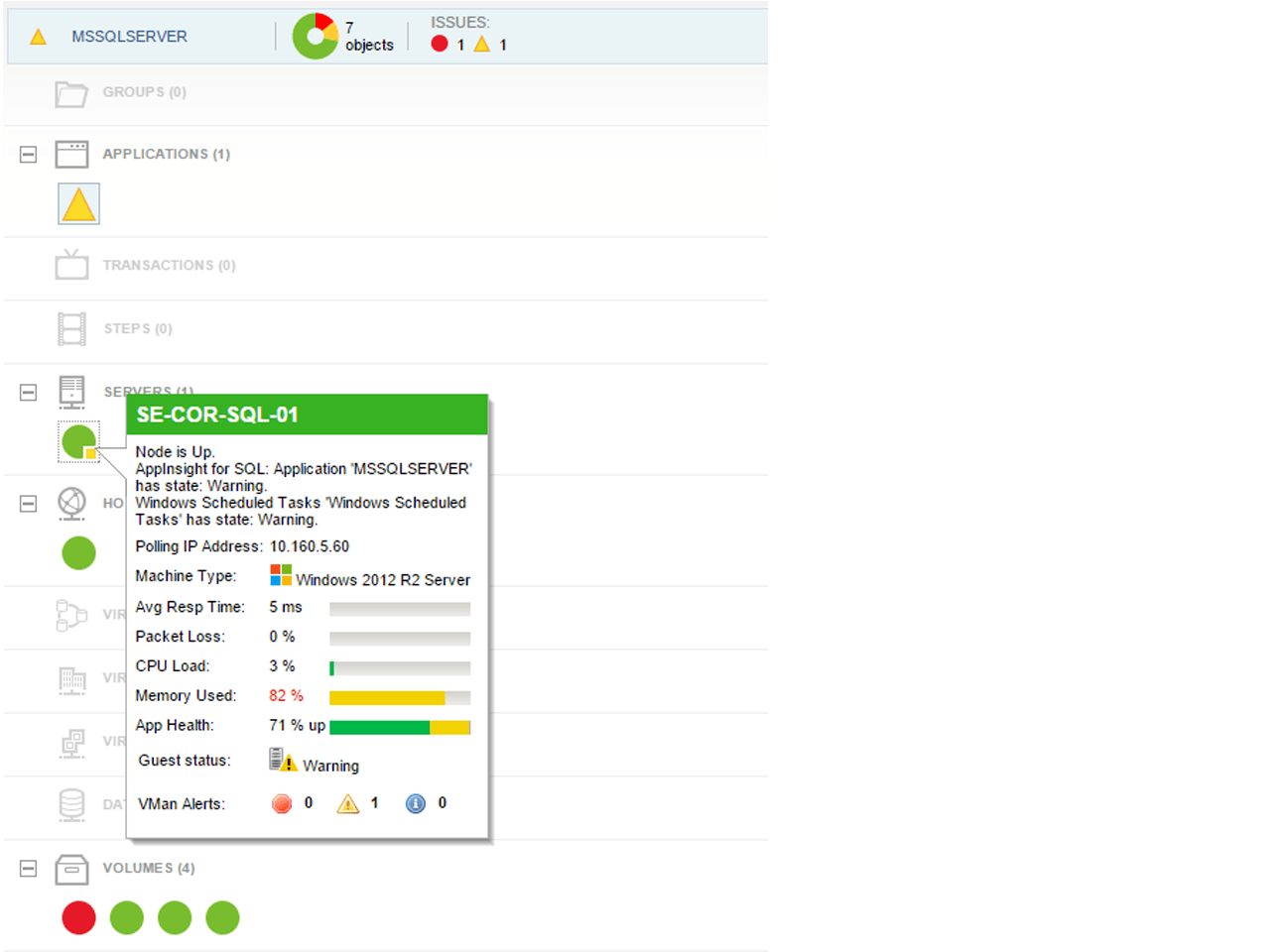Click the Node is Up status text

pos(176,452)
